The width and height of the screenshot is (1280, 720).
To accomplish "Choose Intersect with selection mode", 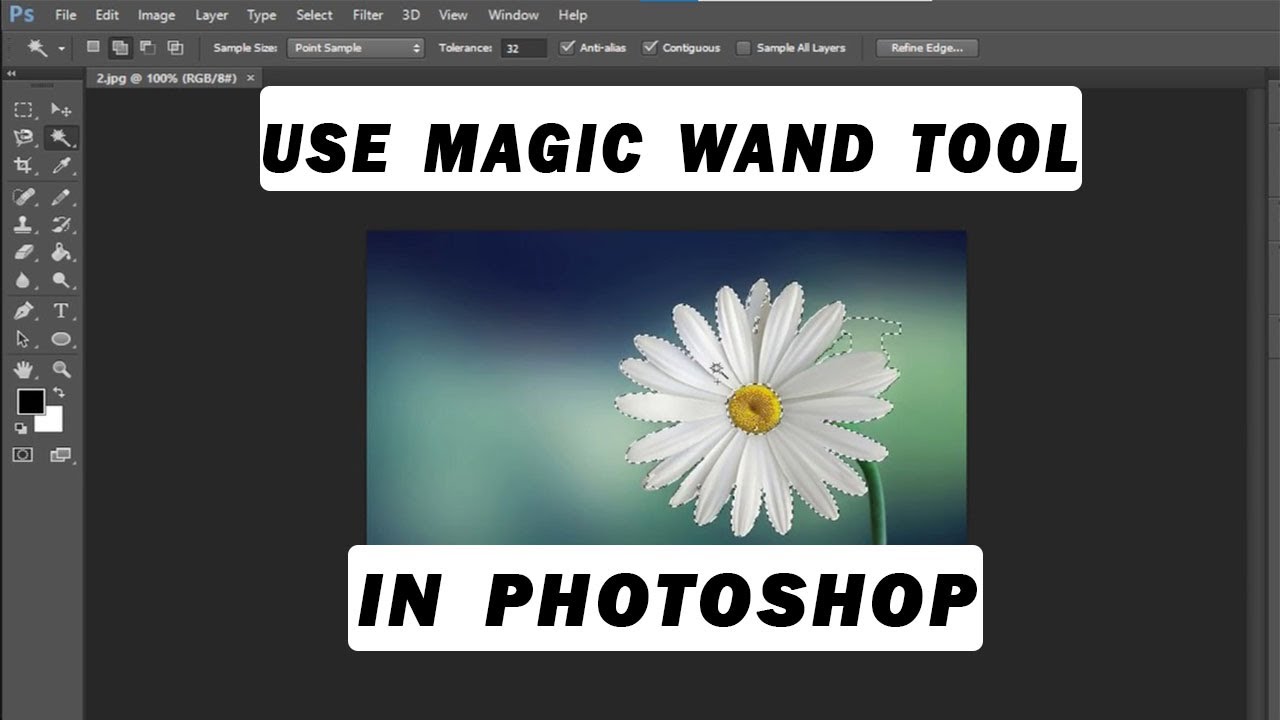I will click(x=175, y=47).
